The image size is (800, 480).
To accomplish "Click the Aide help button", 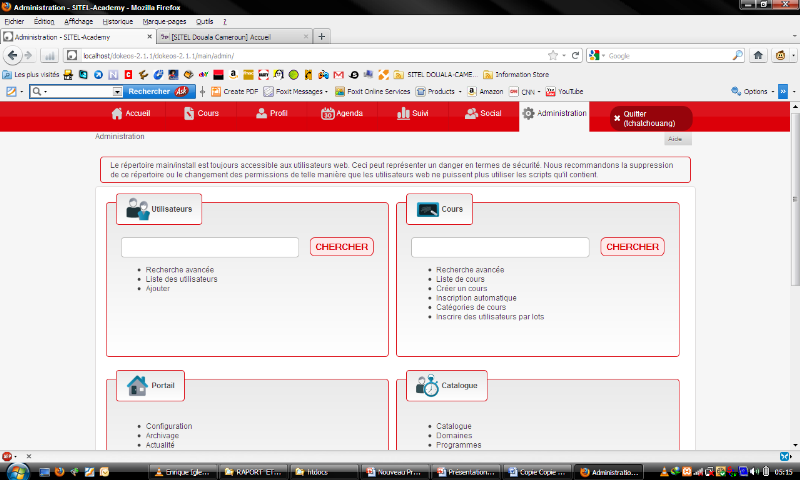I will click(678, 139).
